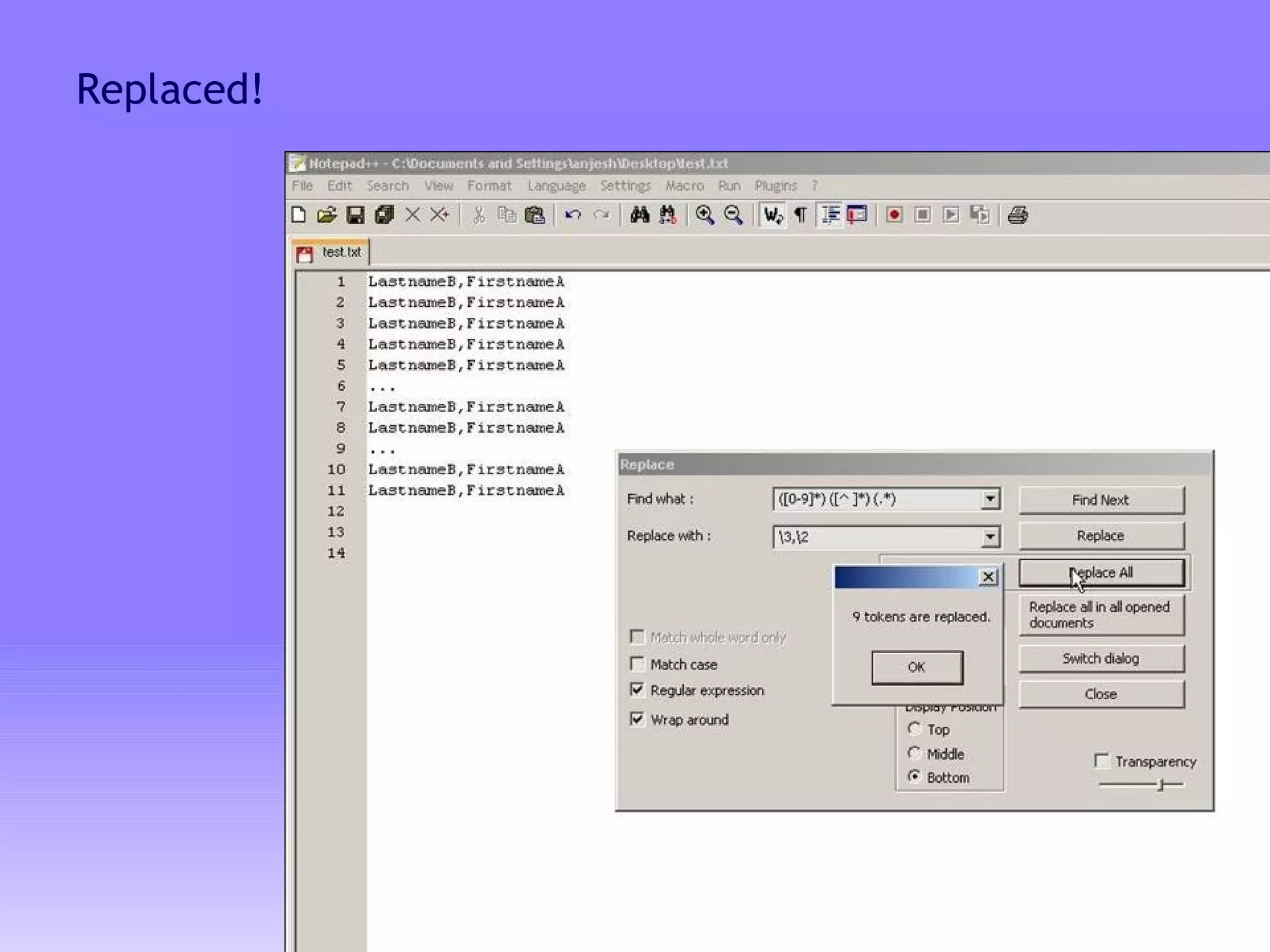Screen dimensions: 1270x952
Task: Click the Open file folder icon
Action: click(326, 215)
